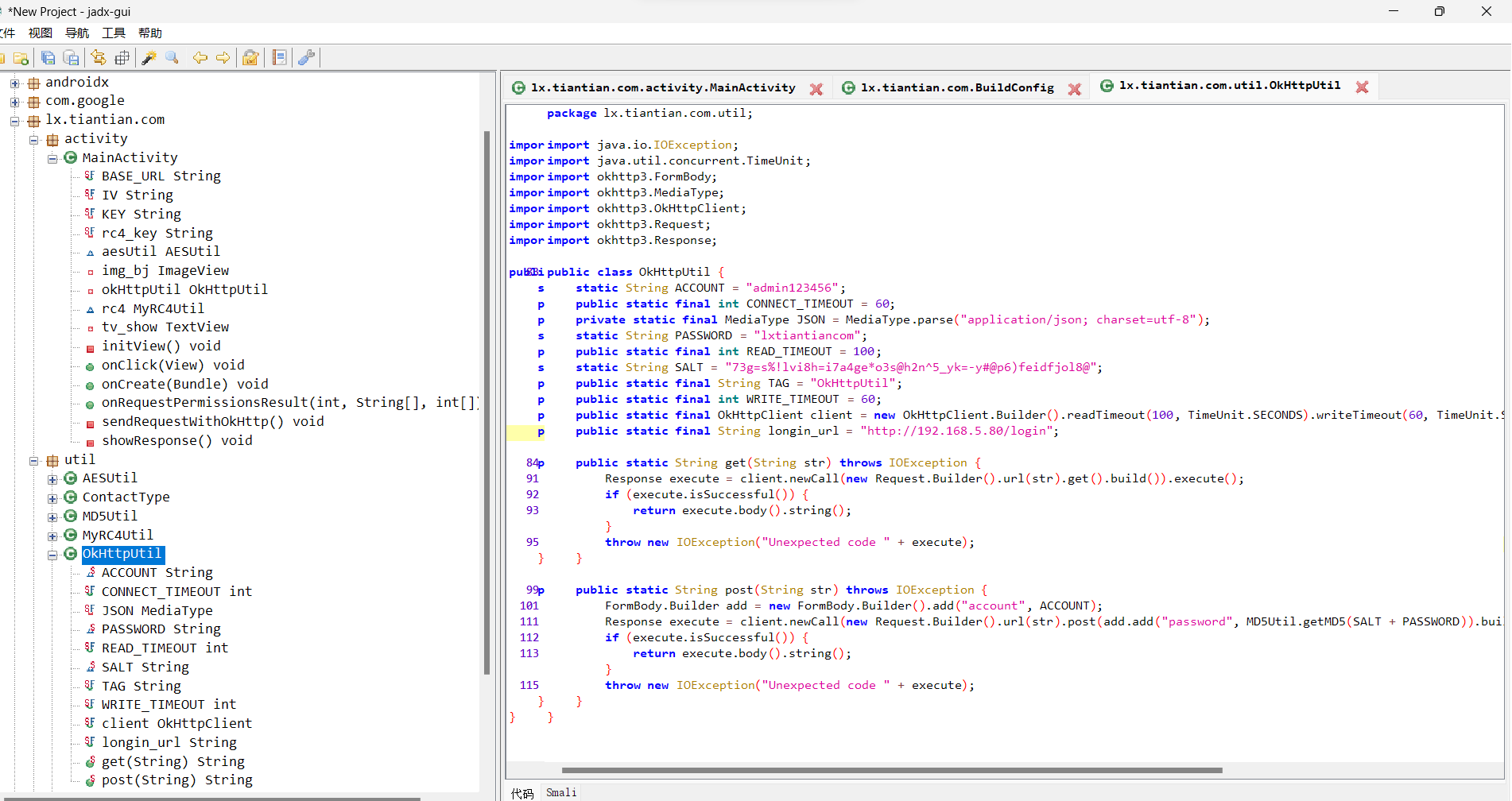Collapse the util package node
This screenshot has width=1512, height=801.
(x=33, y=461)
